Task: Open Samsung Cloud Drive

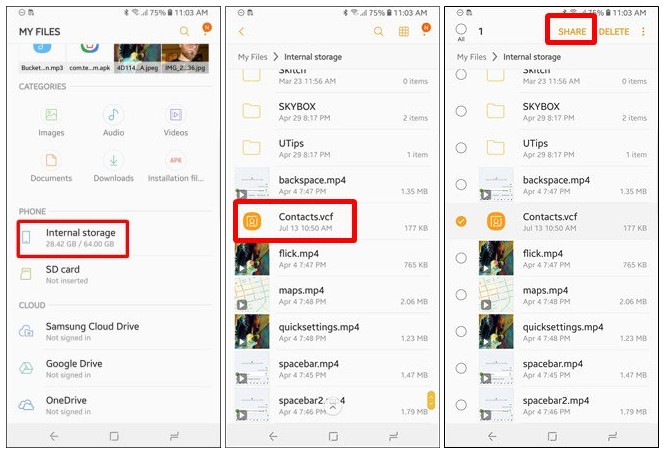Action: (x=114, y=332)
